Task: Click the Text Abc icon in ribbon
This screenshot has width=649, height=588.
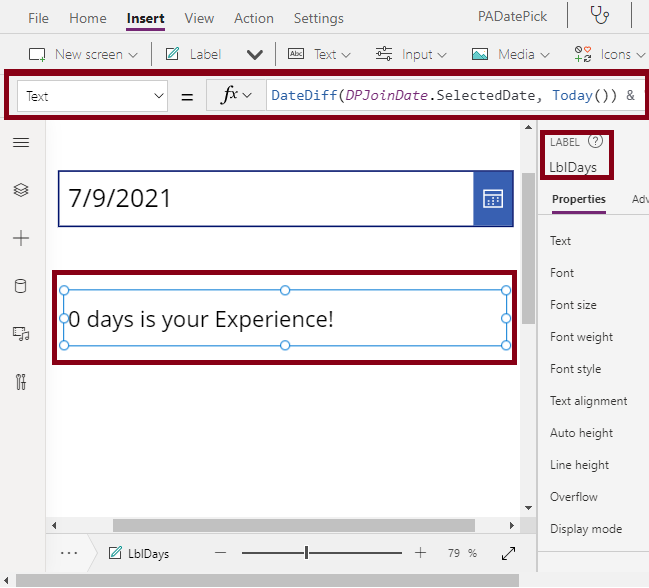Action: click(296, 54)
